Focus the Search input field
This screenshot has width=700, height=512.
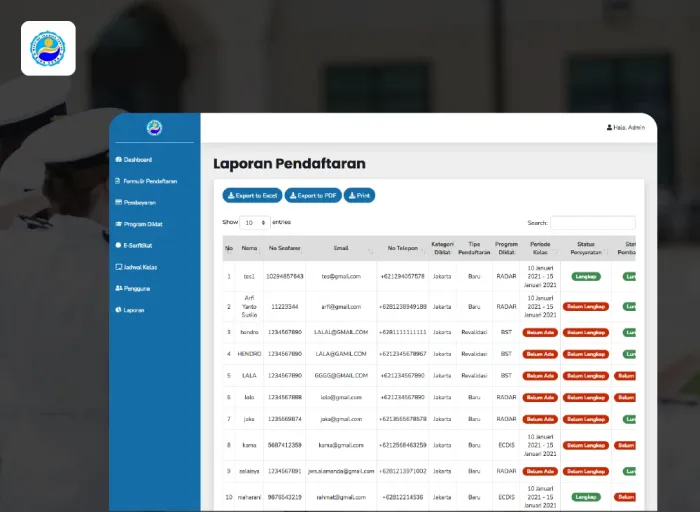coord(593,223)
